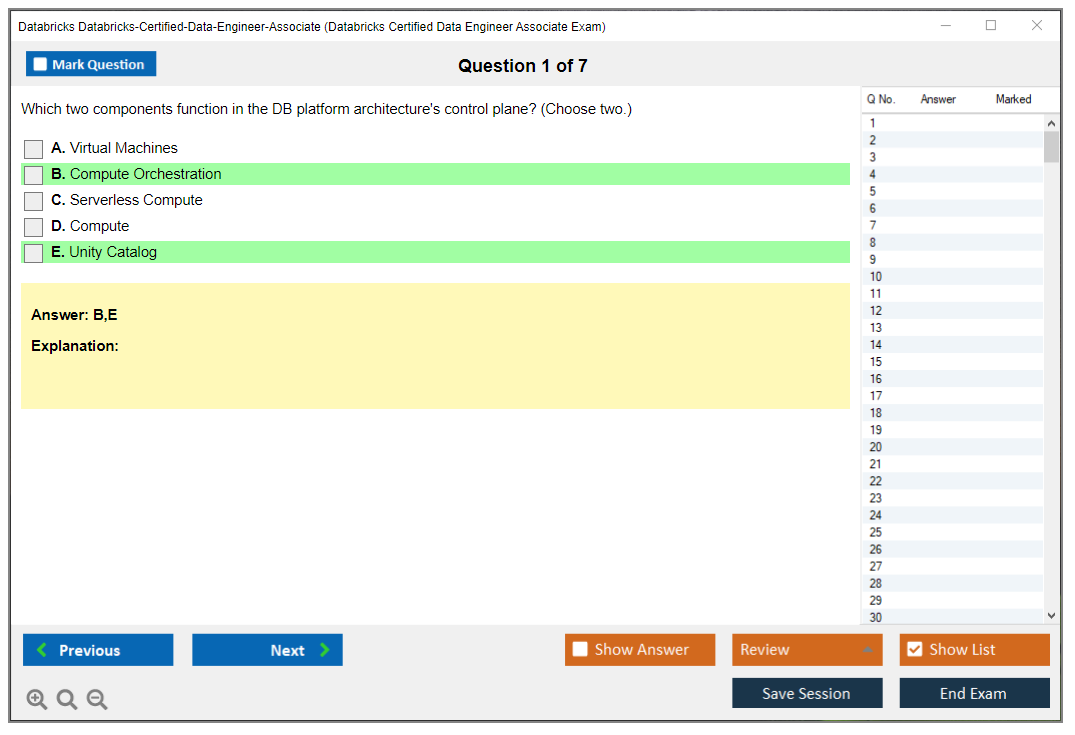This screenshot has height=735, width=1075.
Task: Click the Answer column header
Action: click(938, 99)
